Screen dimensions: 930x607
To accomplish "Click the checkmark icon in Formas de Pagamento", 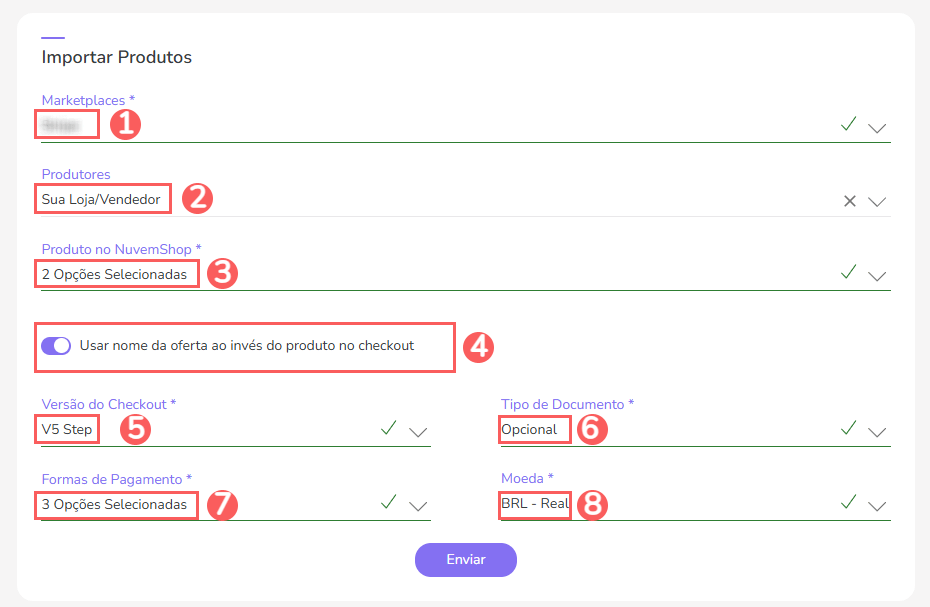I will coord(389,502).
